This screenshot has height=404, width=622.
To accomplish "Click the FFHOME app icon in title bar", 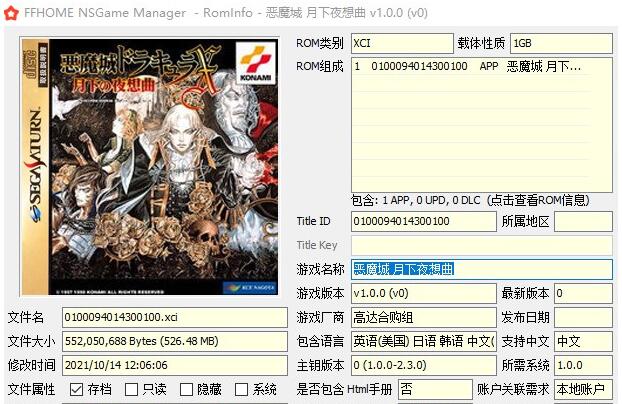I will point(11,13).
